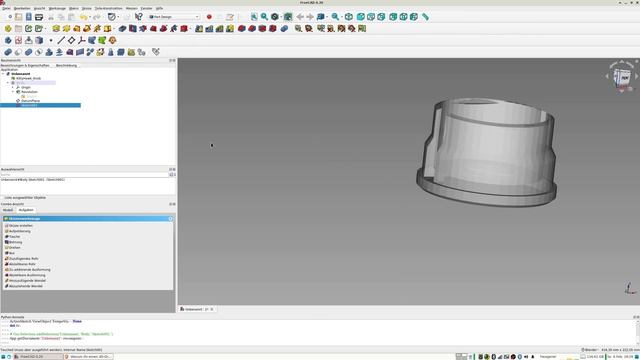Collapse the Body tree node
The height and width of the screenshot is (360, 640).
(8, 83)
